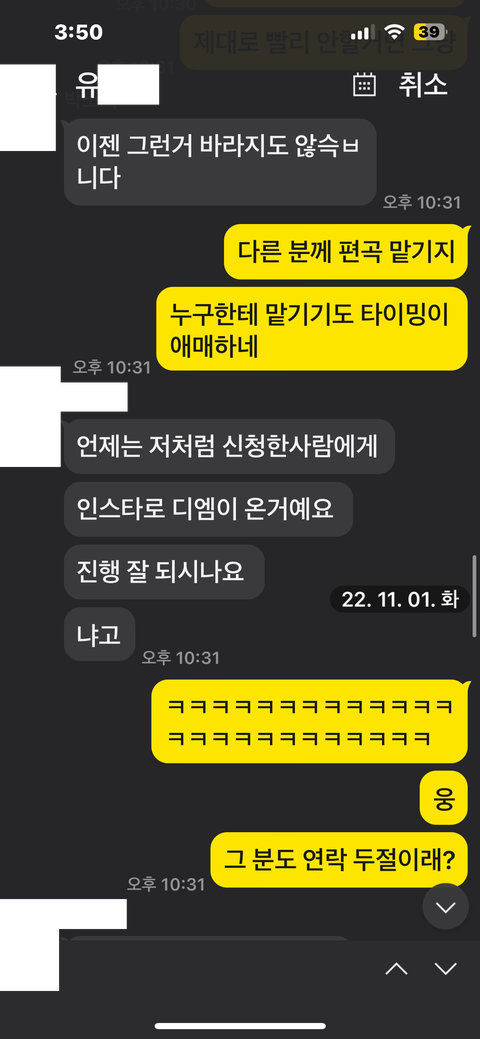480x1039 pixels.
Task: Tap the yellow ㅋㅋㅋ laughing message bubble
Action: 310,721
